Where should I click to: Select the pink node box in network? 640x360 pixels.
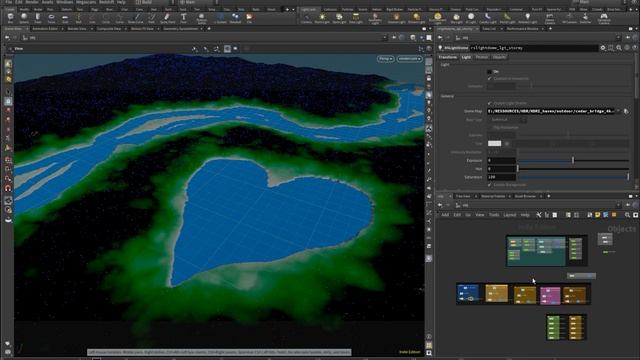click(550, 296)
